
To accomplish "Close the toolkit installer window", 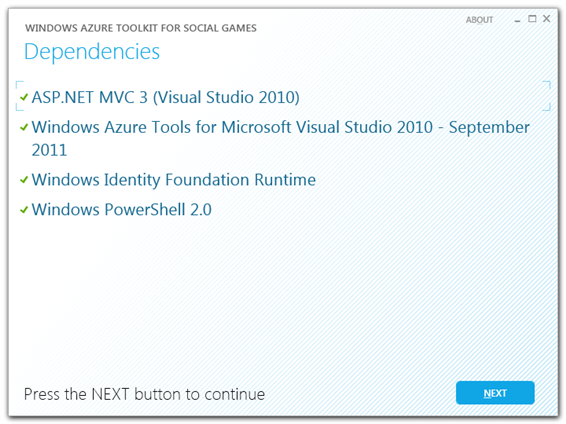I will click(x=547, y=18).
